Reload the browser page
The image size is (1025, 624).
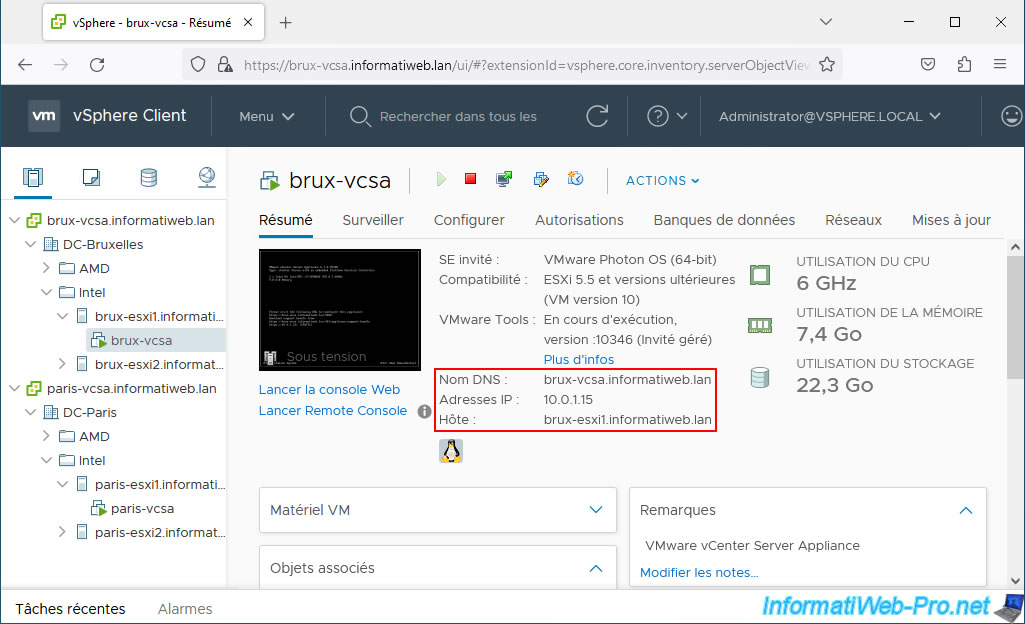(97, 65)
